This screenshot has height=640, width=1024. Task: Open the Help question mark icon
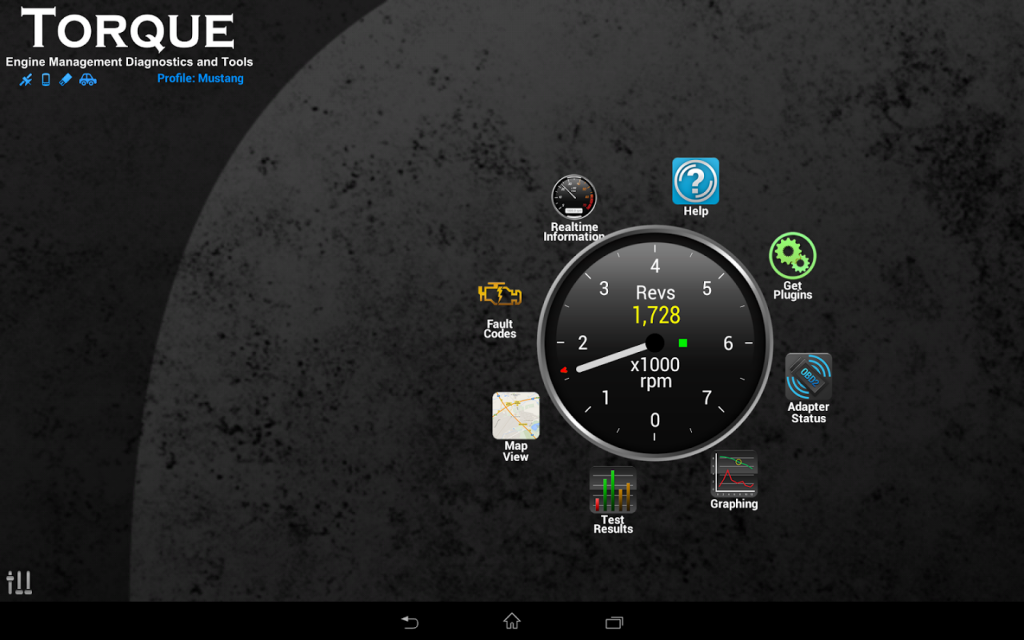696,181
